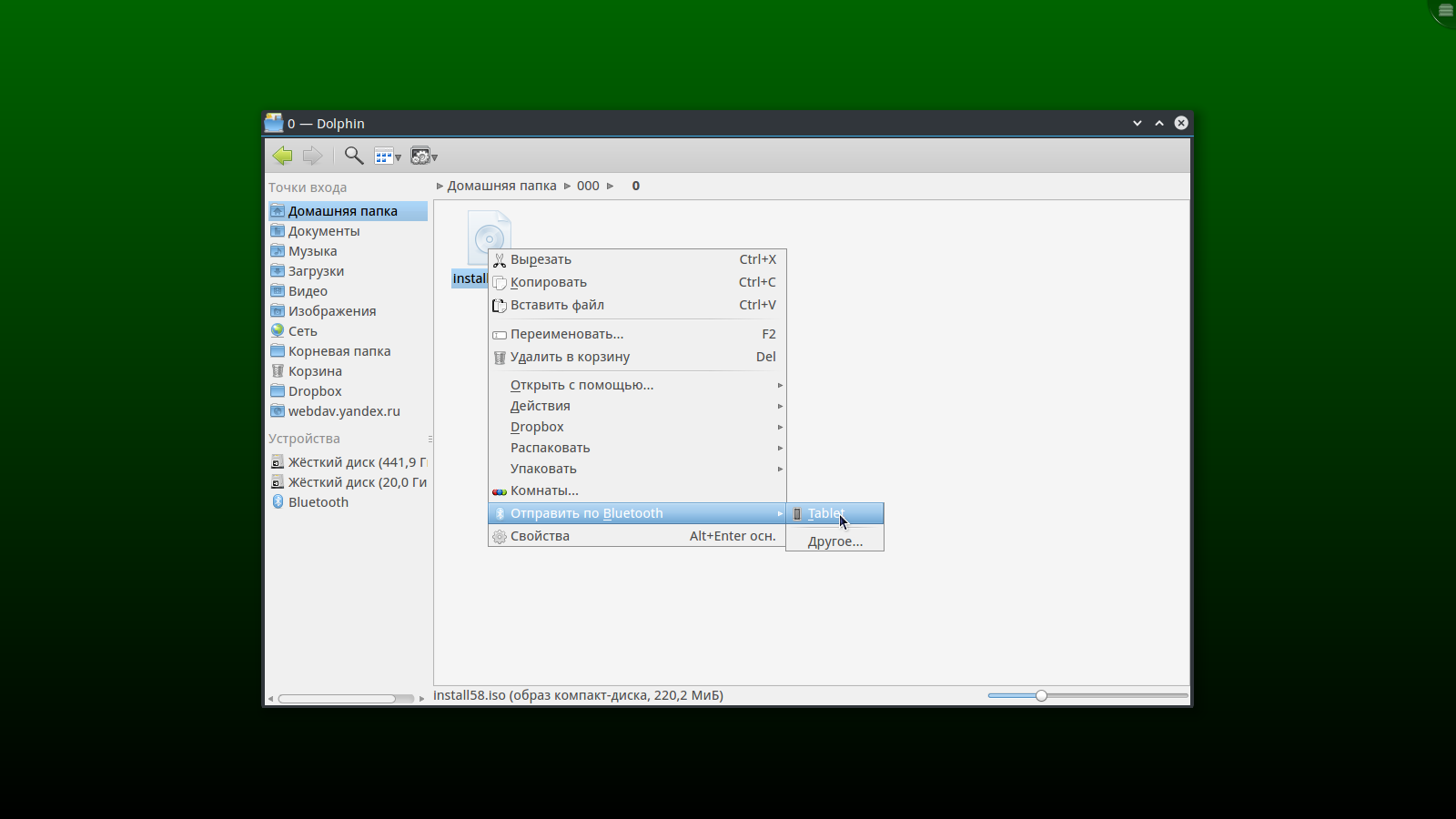Click the sidebar horizontal scrollbar
The width and height of the screenshot is (1456, 819).
pyautogui.click(x=337, y=699)
